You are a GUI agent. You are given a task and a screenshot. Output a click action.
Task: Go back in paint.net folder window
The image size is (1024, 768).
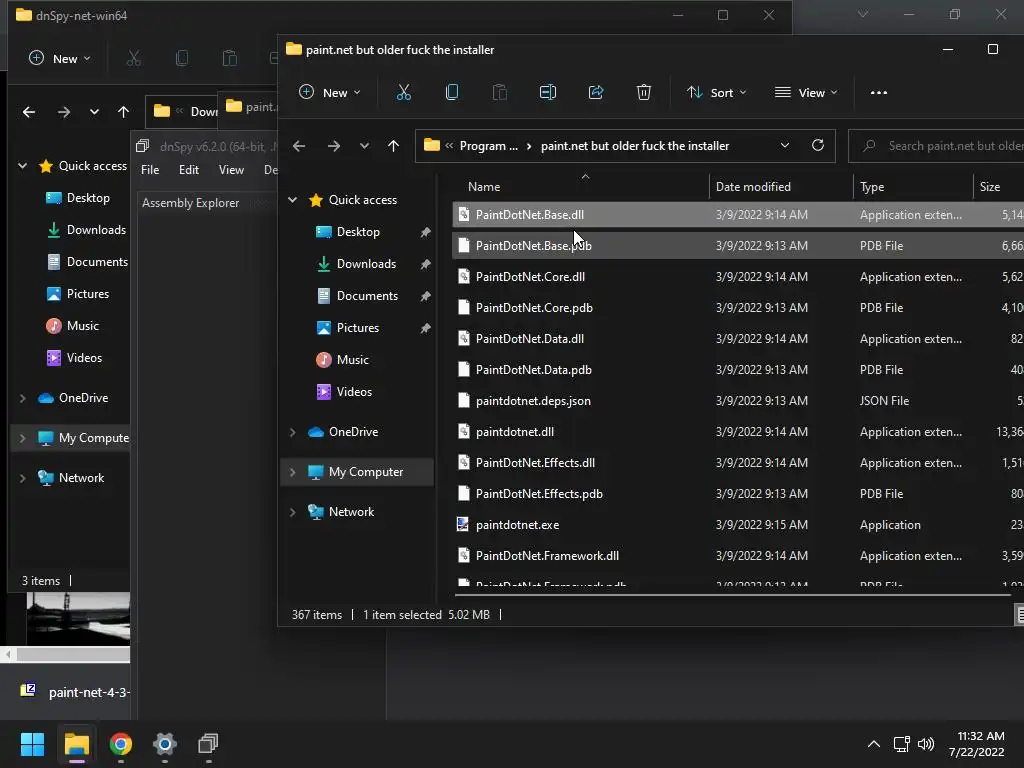[299, 146]
